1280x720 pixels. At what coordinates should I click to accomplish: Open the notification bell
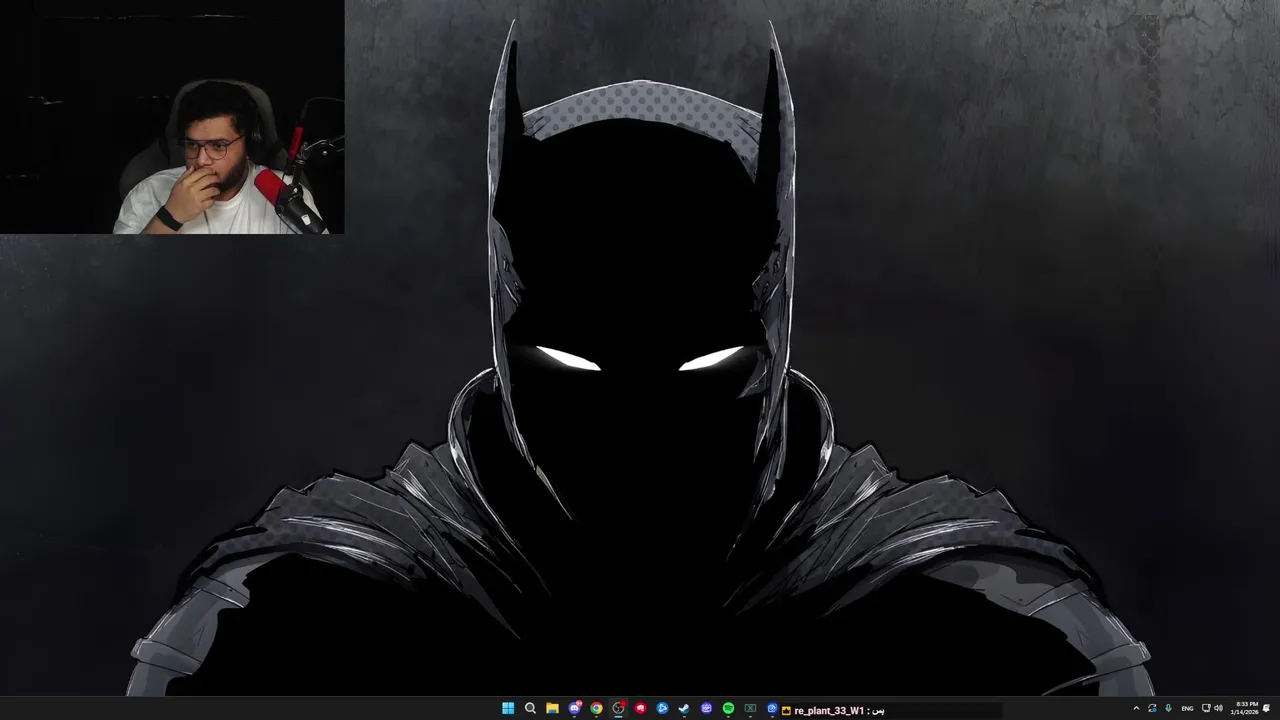[x=1266, y=708]
